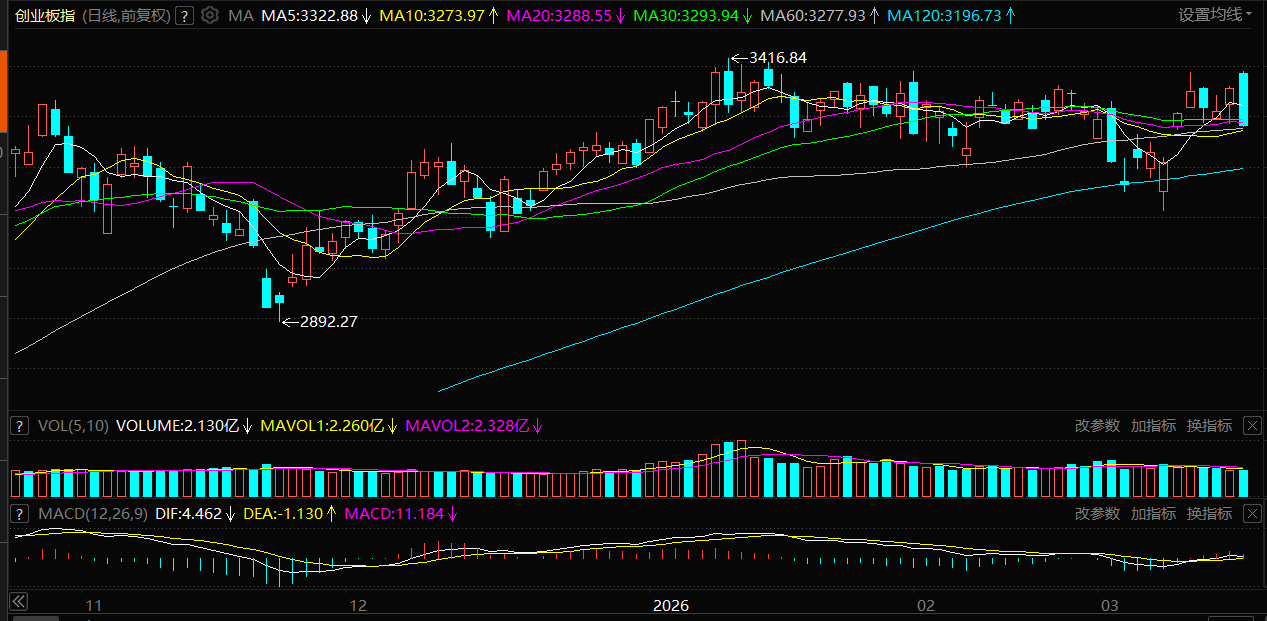Close the MACD indicator panel
Viewport: 1267px width, 621px height.
tap(1252, 514)
